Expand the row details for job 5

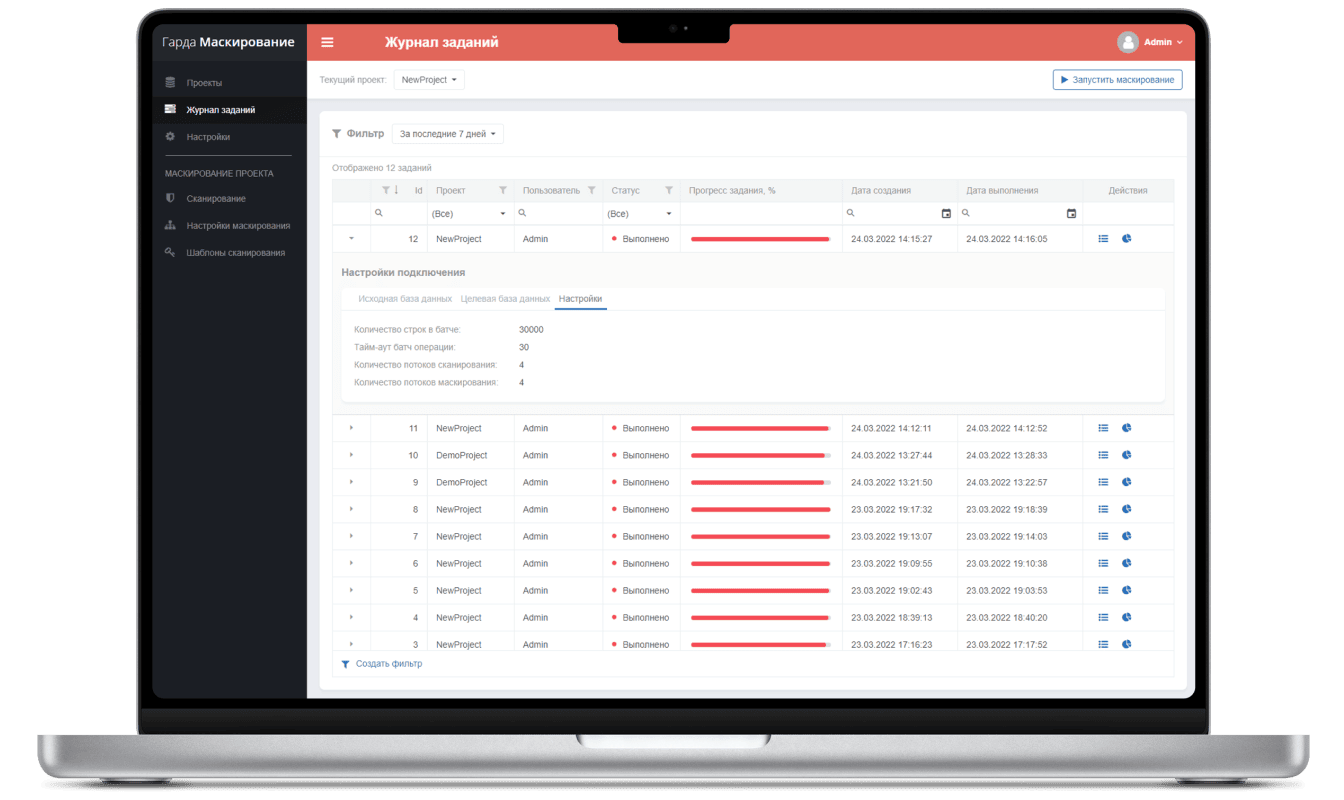tap(351, 590)
